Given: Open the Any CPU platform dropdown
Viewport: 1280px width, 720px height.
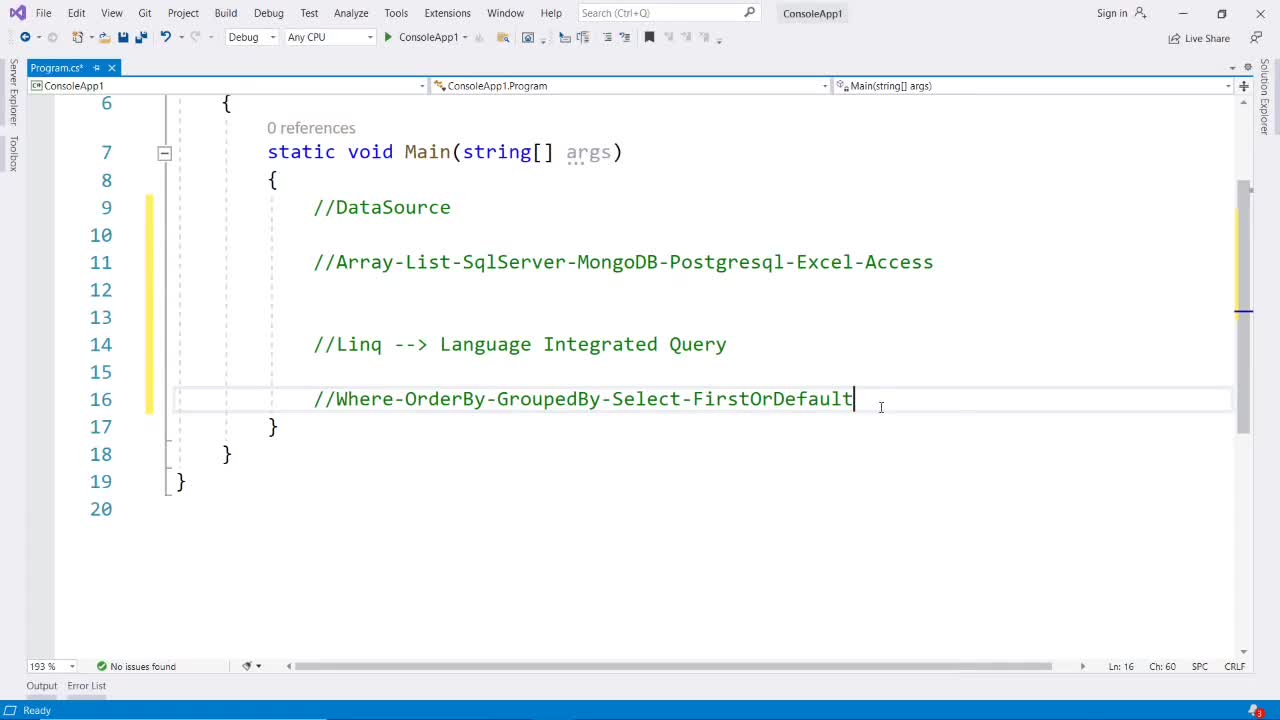Looking at the screenshot, I should (x=329, y=37).
